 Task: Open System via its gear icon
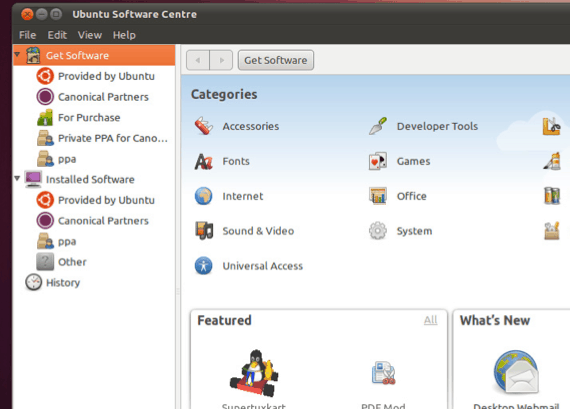pyautogui.click(x=378, y=231)
